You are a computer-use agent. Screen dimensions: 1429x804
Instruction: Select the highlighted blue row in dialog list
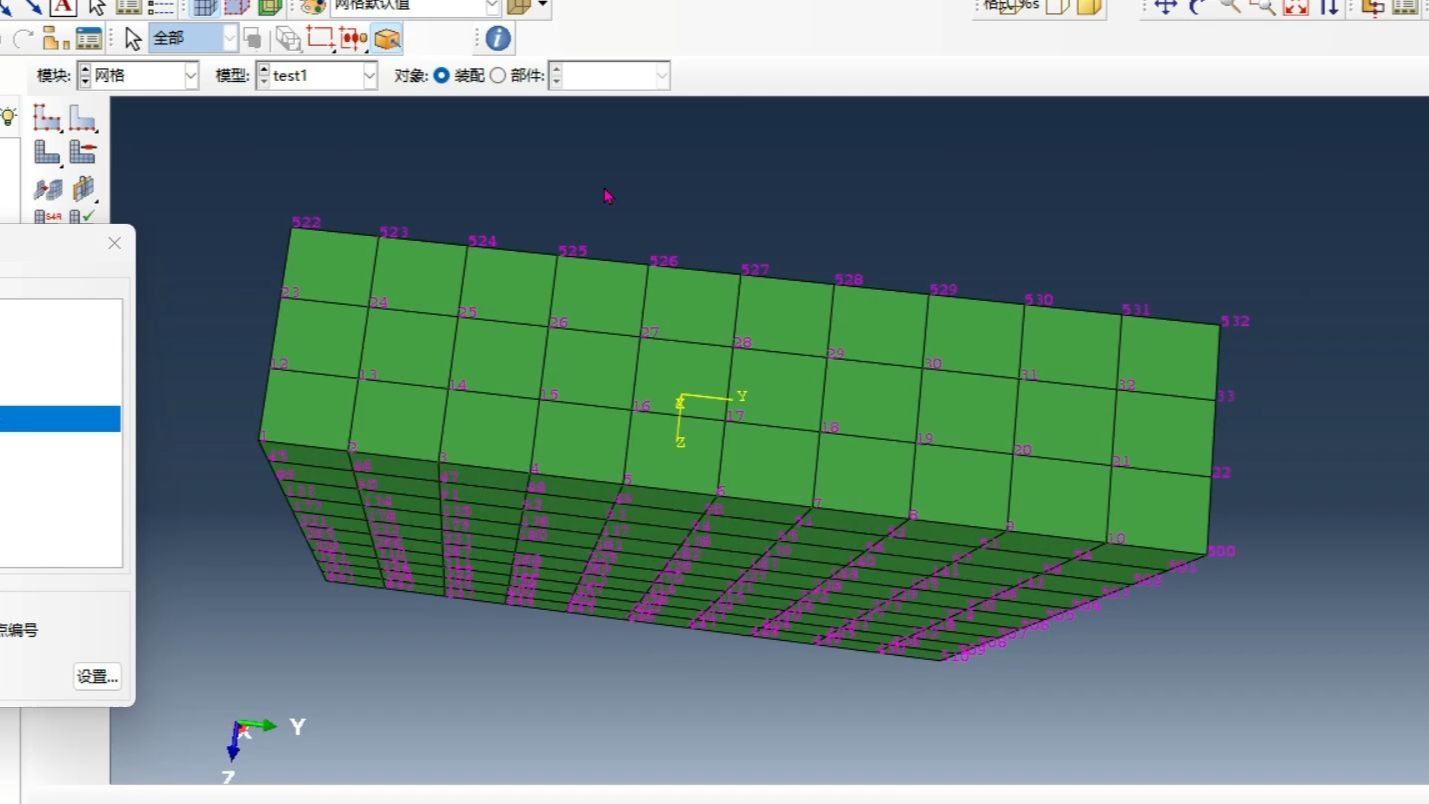pyautogui.click(x=60, y=419)
